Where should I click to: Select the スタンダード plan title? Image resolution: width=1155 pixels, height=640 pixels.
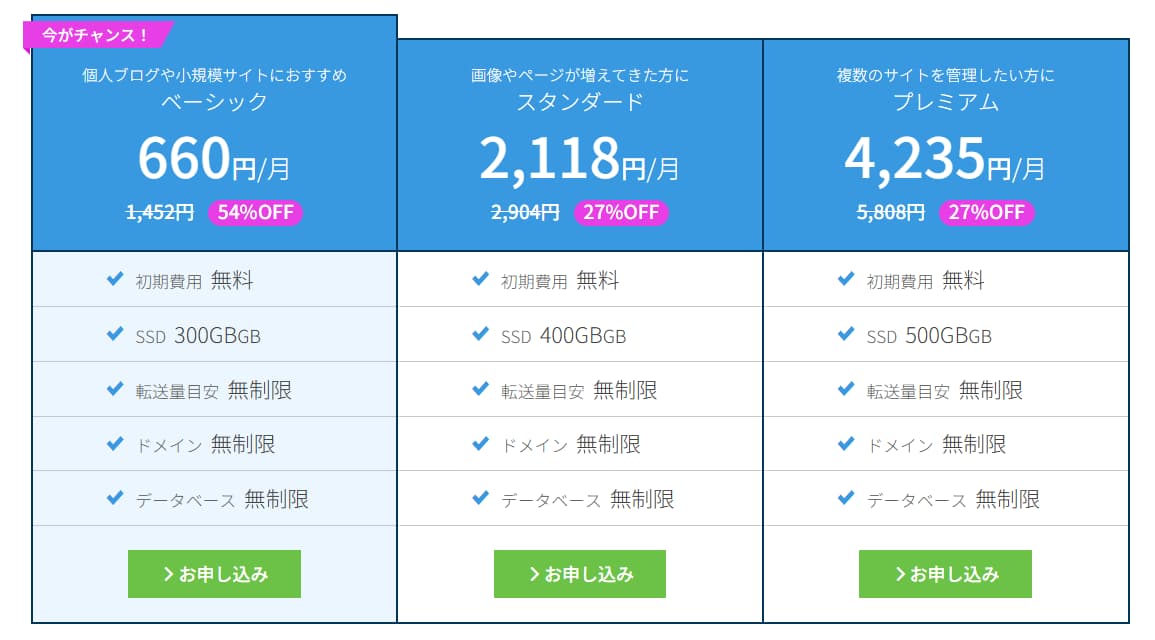[580, 102]
